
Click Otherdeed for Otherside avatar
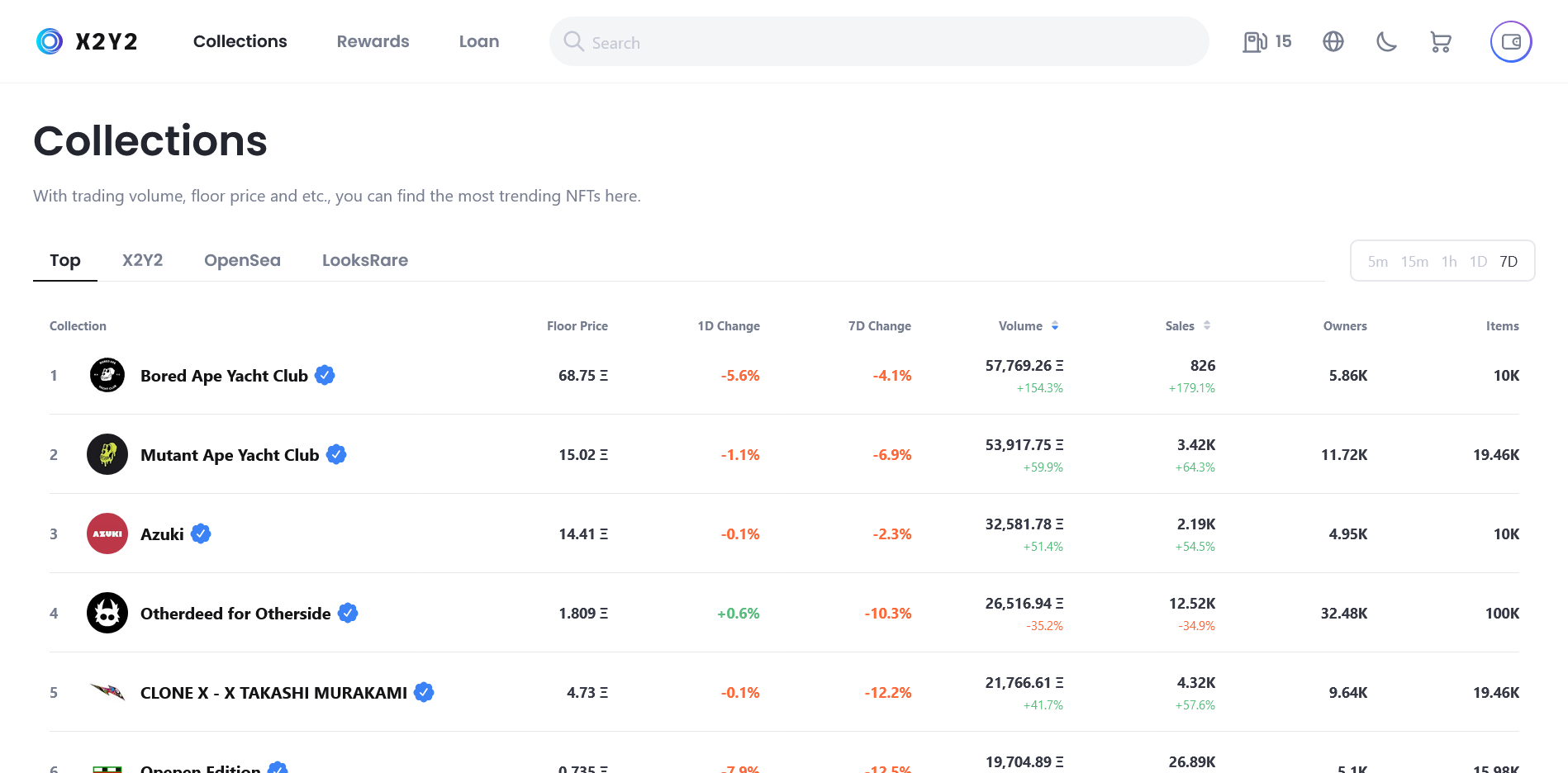click(107, 613)
